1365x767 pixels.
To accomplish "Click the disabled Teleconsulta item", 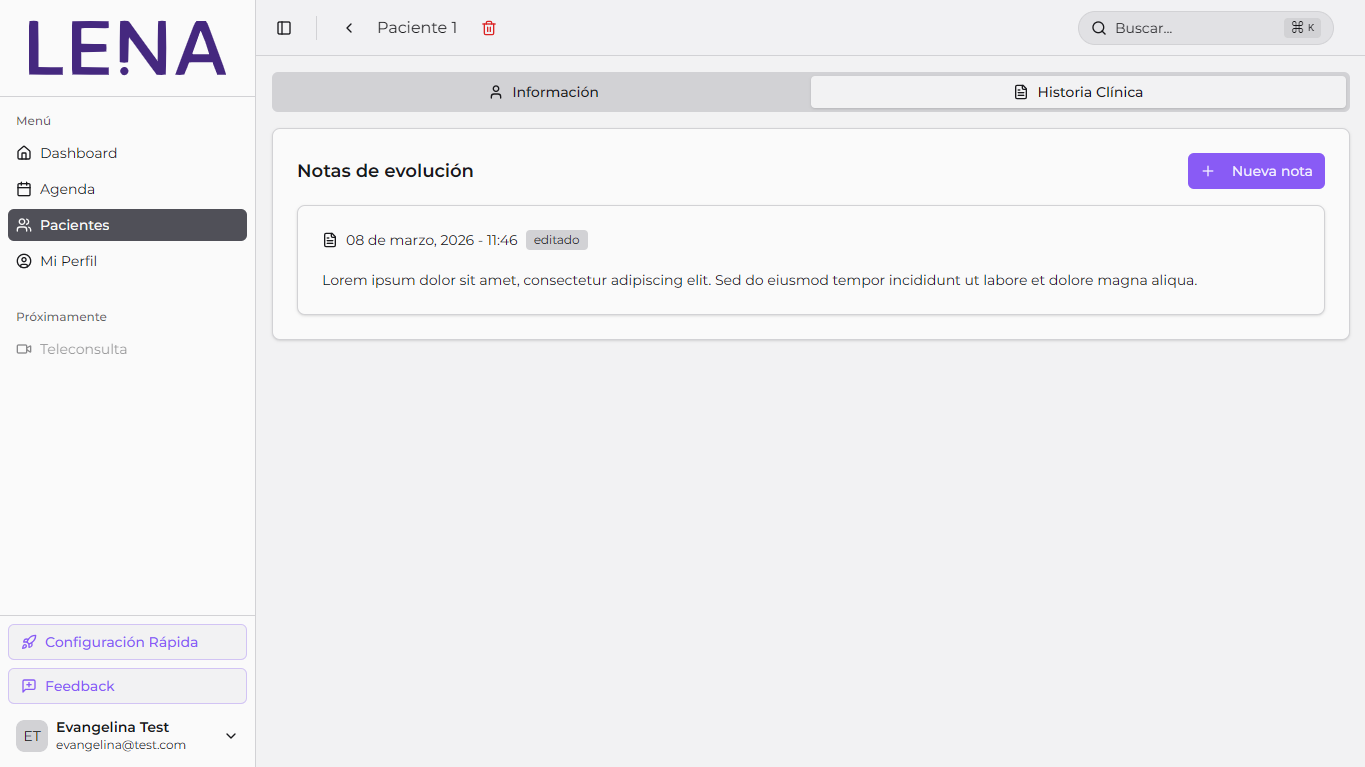I will point(127,349).
